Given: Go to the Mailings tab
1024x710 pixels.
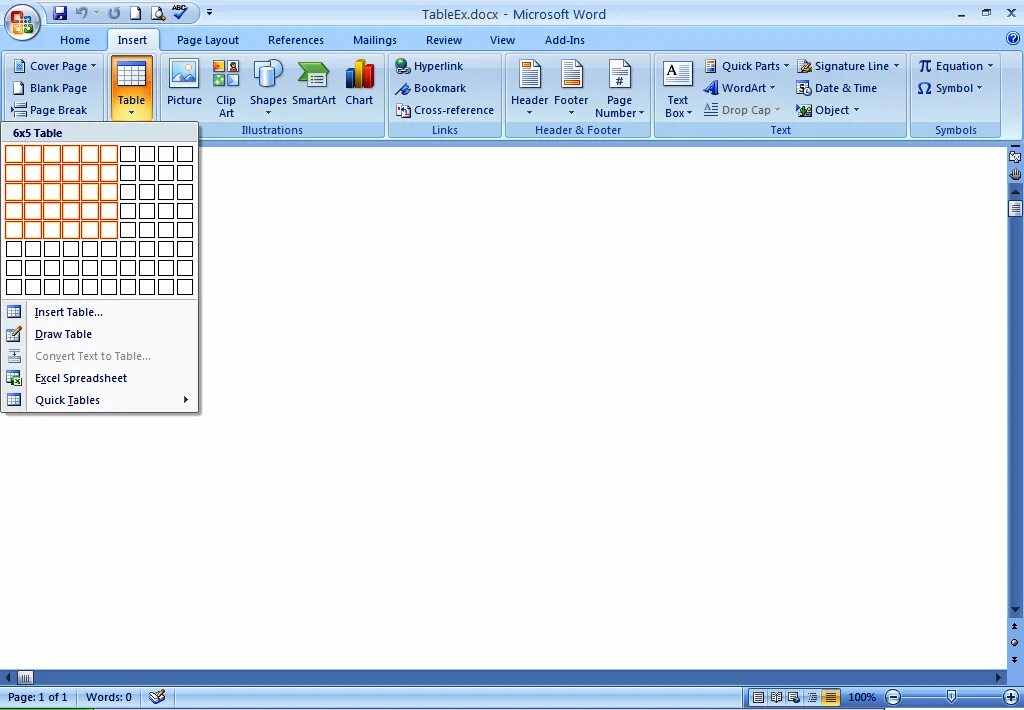Looking at the screenshot, I should pyautogui.click(x=375, y=40).
